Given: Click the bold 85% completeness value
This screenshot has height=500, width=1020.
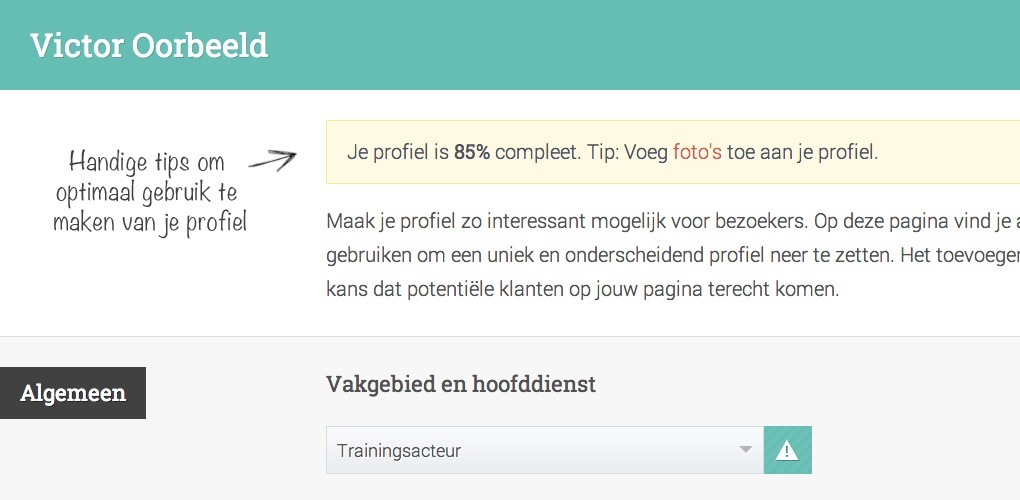Looking at the screenshot, I should [472, 153].
